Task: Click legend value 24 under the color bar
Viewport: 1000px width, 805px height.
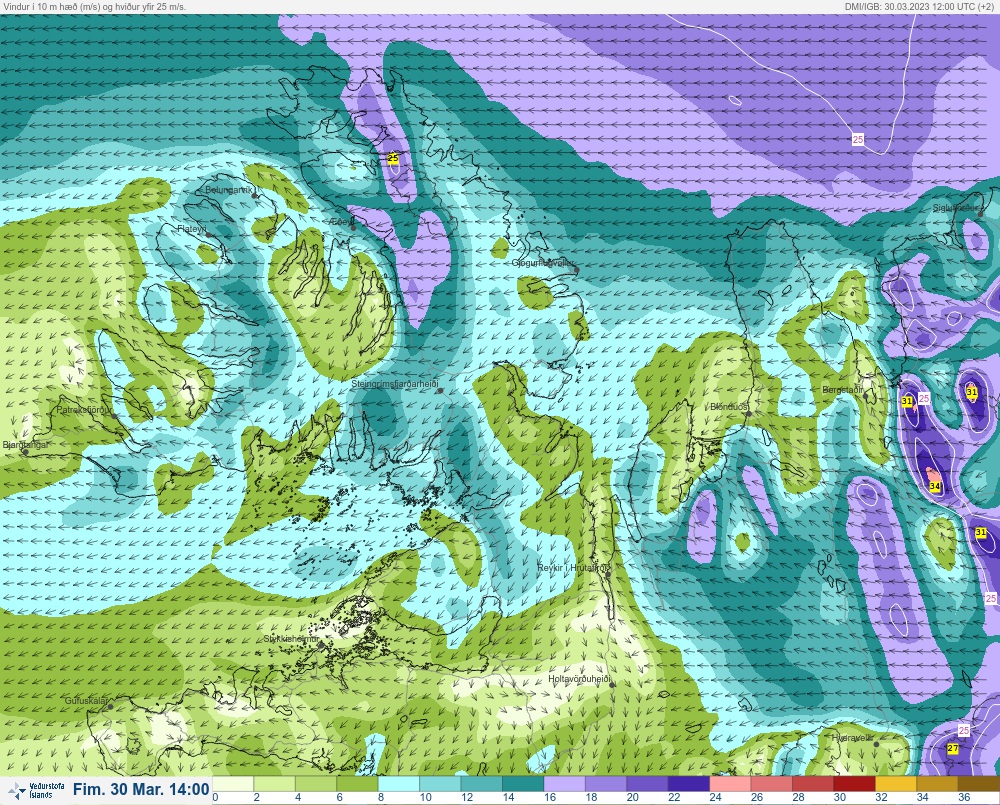Action: [x=716, y=797]
